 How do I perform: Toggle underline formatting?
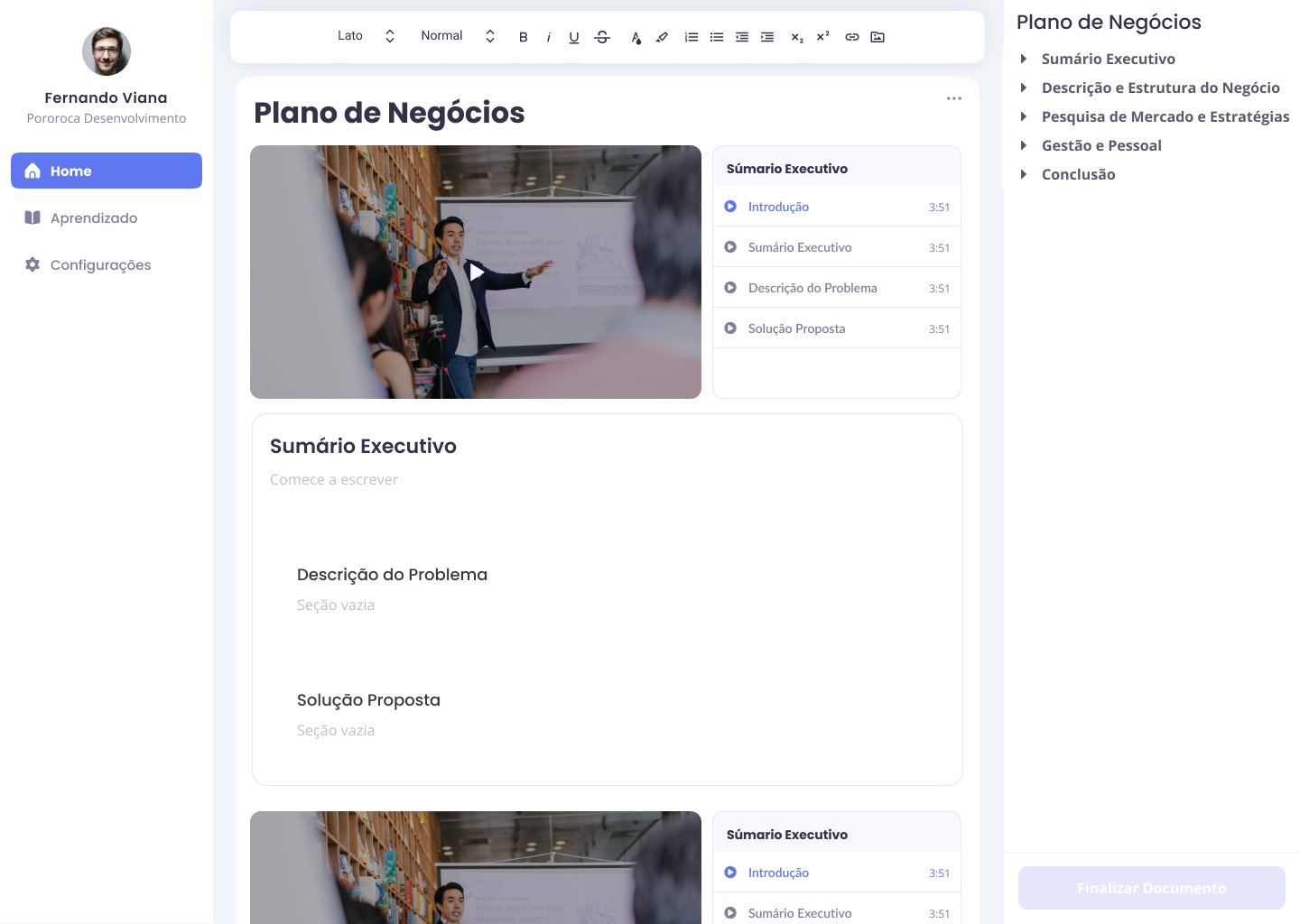point(574,37)
